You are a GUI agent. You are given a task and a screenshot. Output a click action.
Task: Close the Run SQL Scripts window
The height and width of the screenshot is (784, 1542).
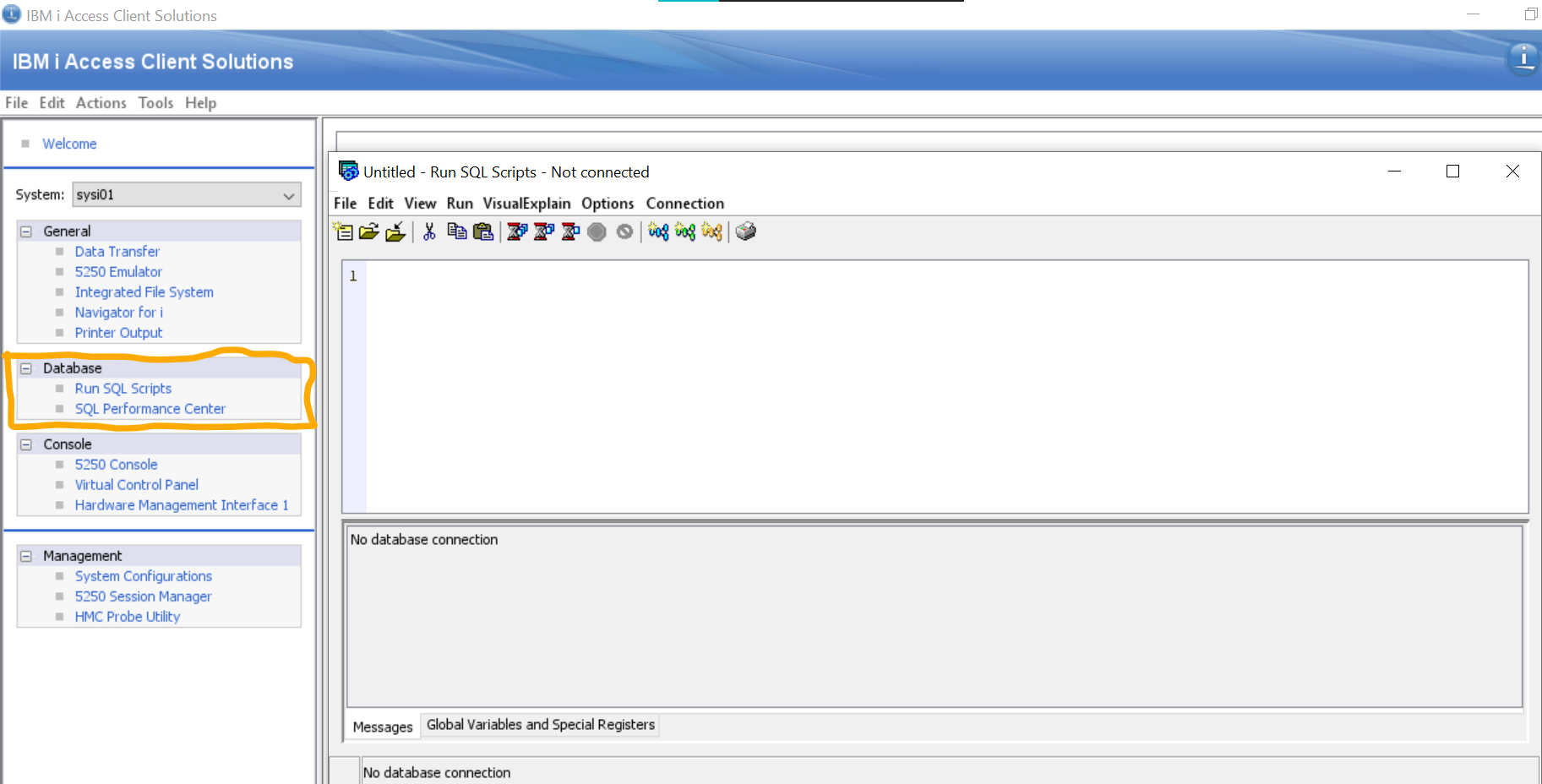pos(1512,171)
